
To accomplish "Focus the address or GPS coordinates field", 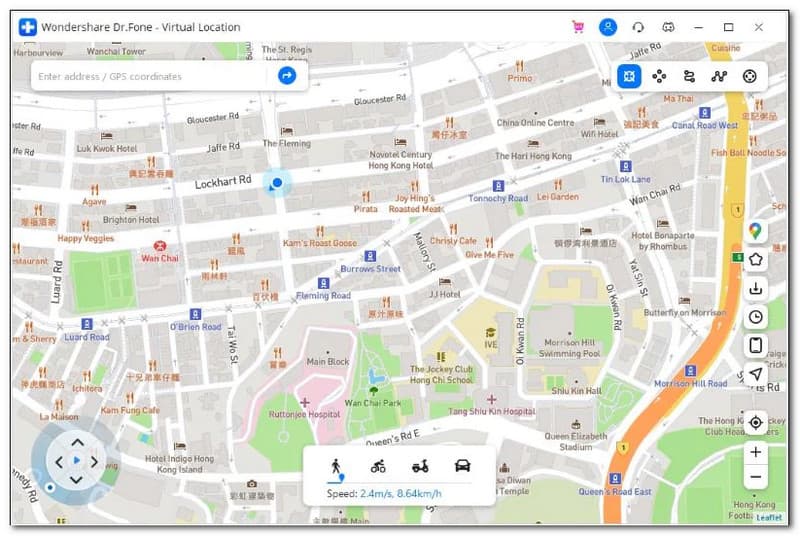I will [x=151, y=76].
